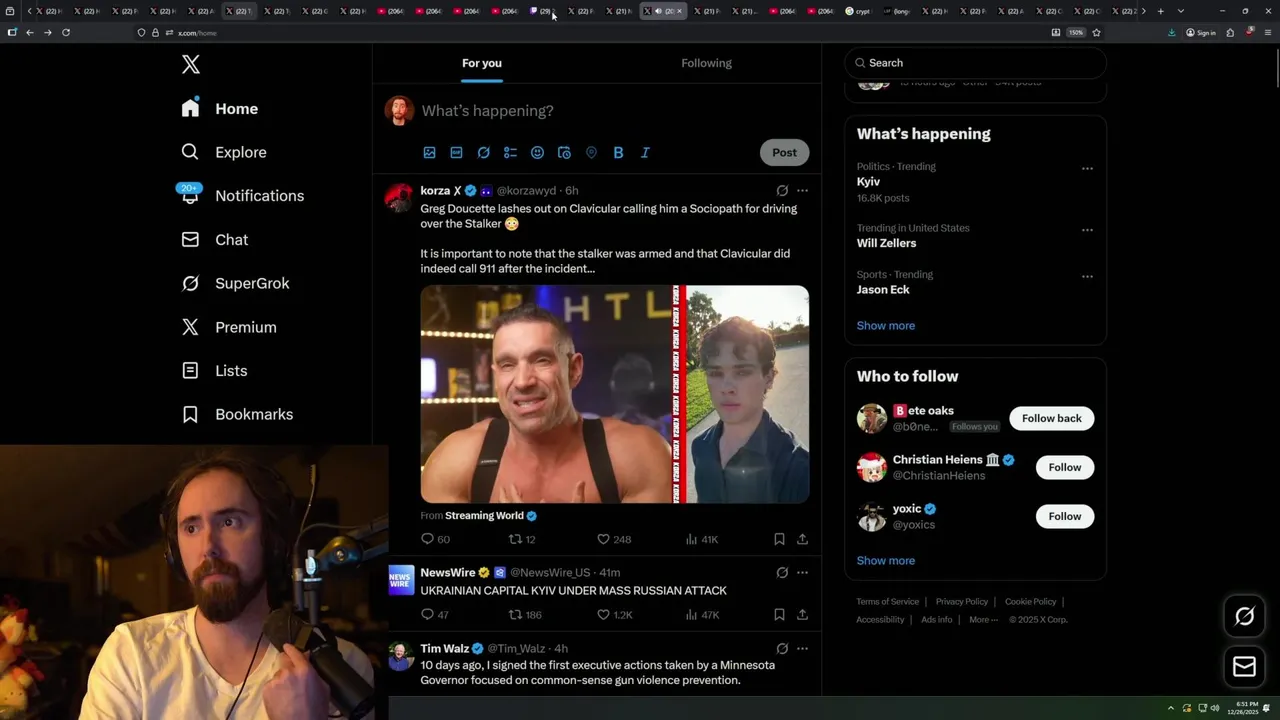Tag a location in the post
Screen dimensions: 1280x720
click(591, 153)
